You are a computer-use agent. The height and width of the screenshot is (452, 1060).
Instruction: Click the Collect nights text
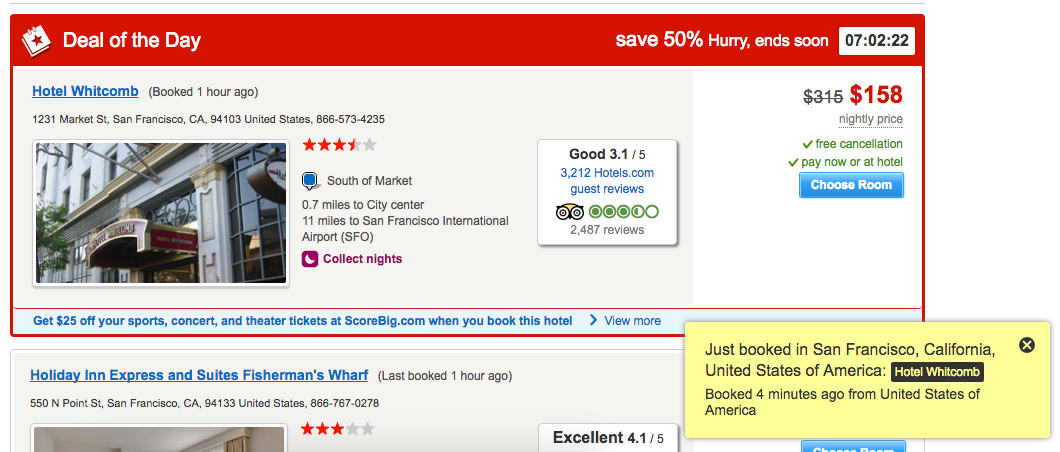tap(362, 259)
